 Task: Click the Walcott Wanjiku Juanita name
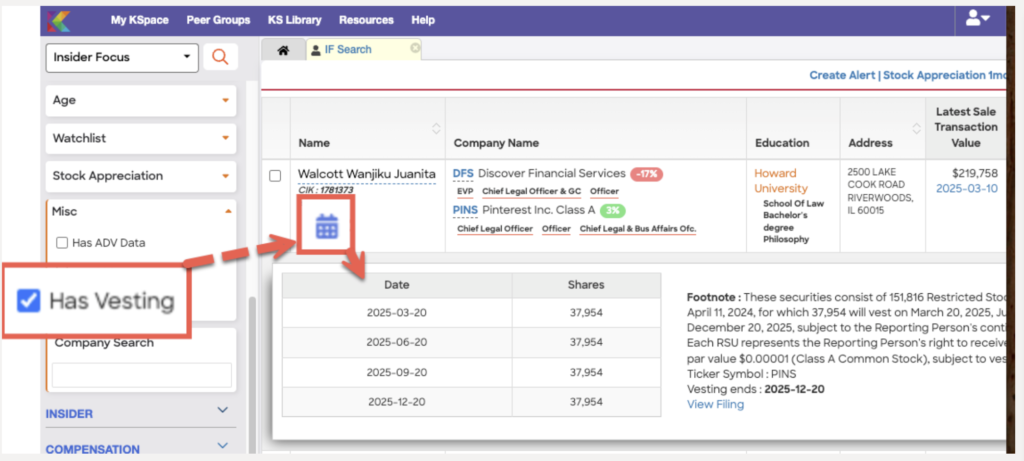point(366,174)
